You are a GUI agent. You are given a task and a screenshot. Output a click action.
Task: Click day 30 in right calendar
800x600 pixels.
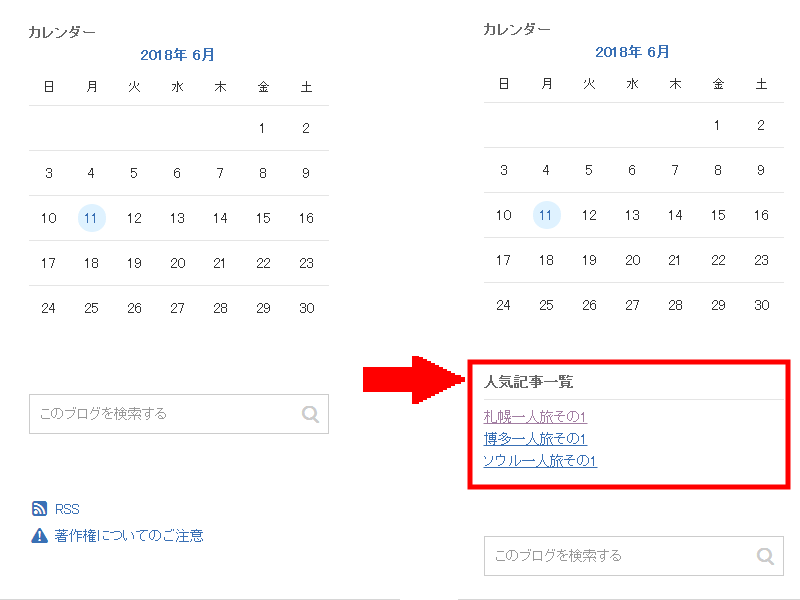click(762, 305)
